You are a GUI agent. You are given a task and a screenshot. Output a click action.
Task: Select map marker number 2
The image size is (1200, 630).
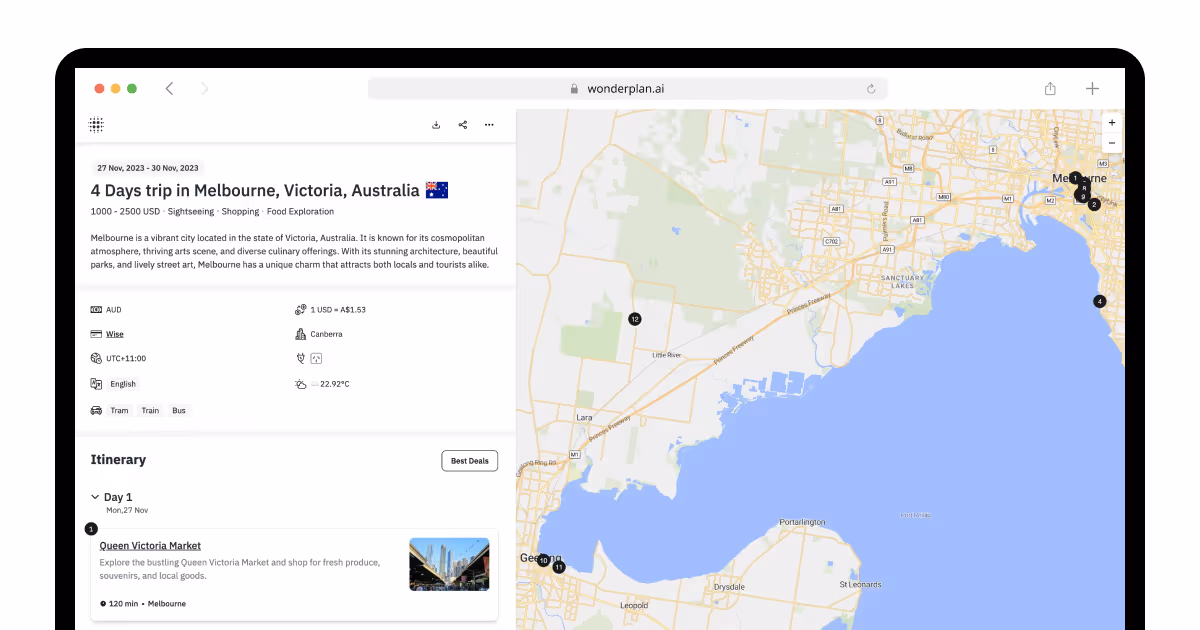tap(1094, 204)
